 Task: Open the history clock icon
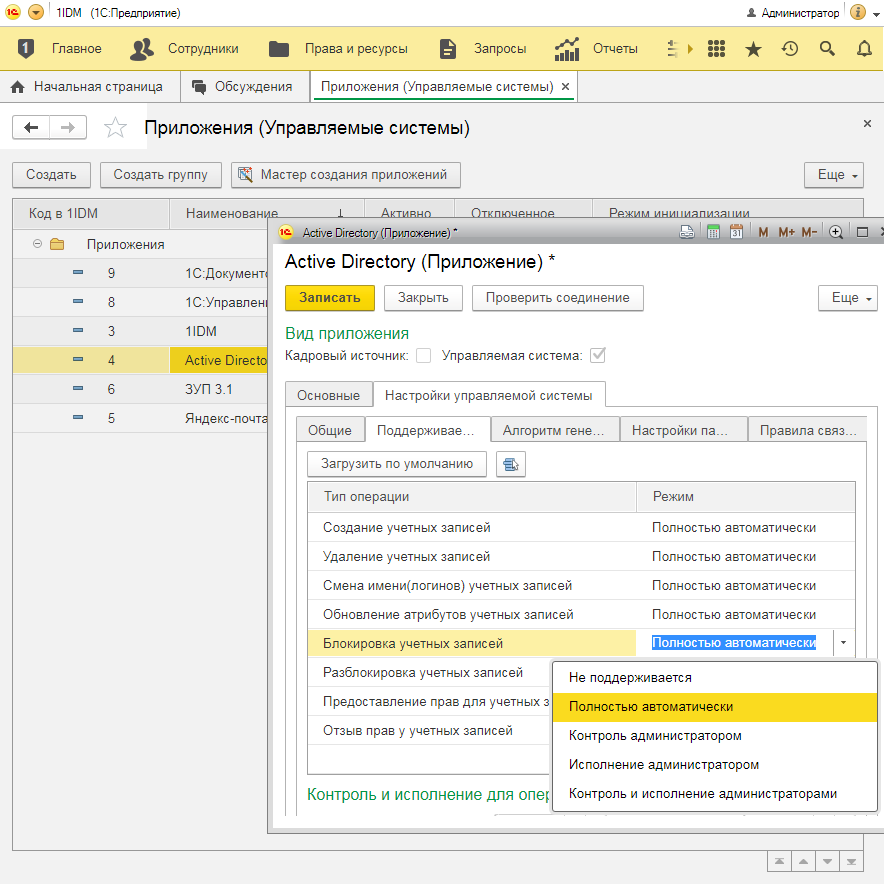point(790,49)
